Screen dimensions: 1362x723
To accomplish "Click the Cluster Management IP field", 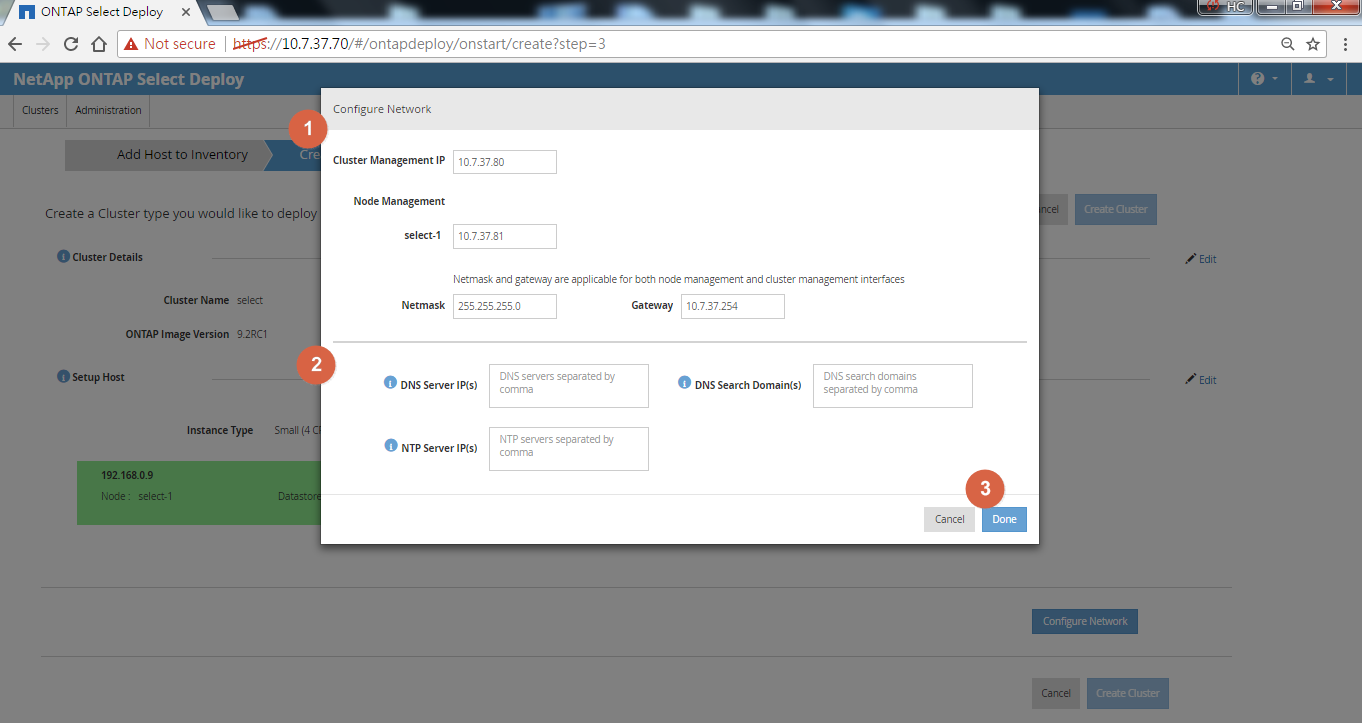I will 505,162.
